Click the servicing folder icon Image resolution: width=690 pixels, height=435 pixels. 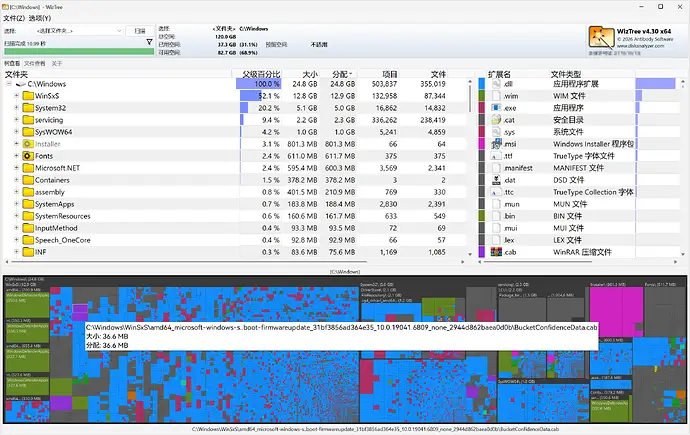tap(28, 120)
